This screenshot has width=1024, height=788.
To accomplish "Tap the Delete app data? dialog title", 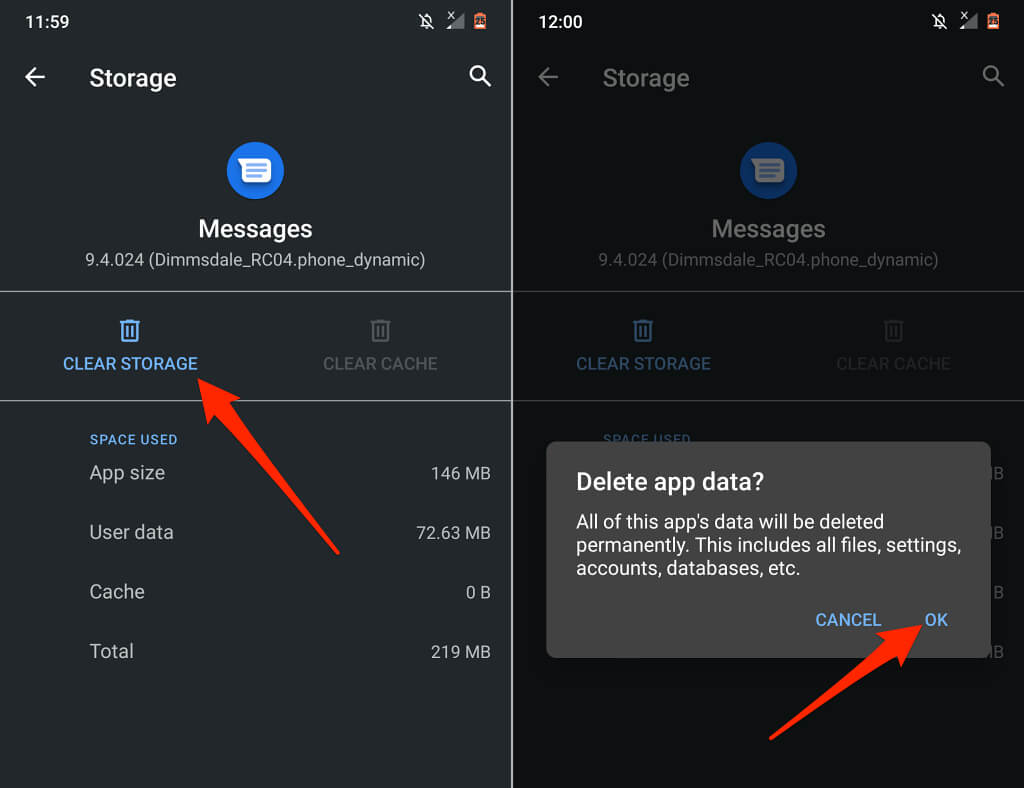I will coord(670,481).
